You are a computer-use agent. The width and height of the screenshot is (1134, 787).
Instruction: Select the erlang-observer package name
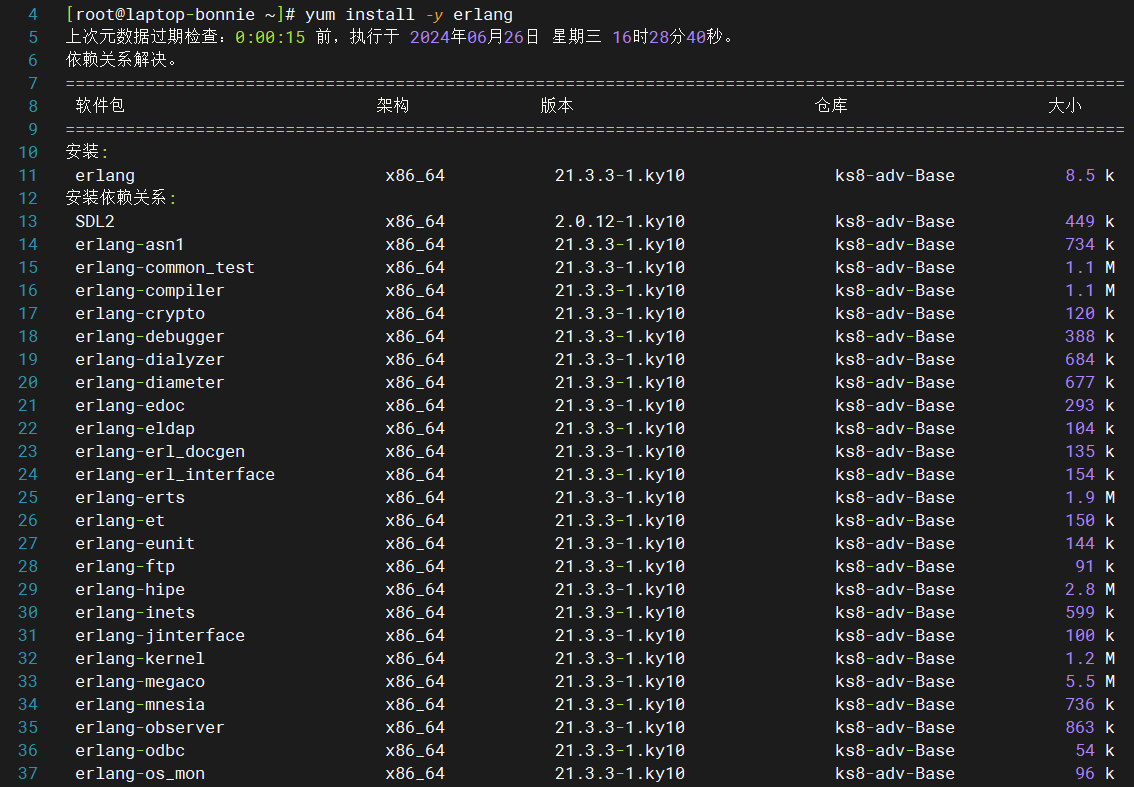coord(150,728)
